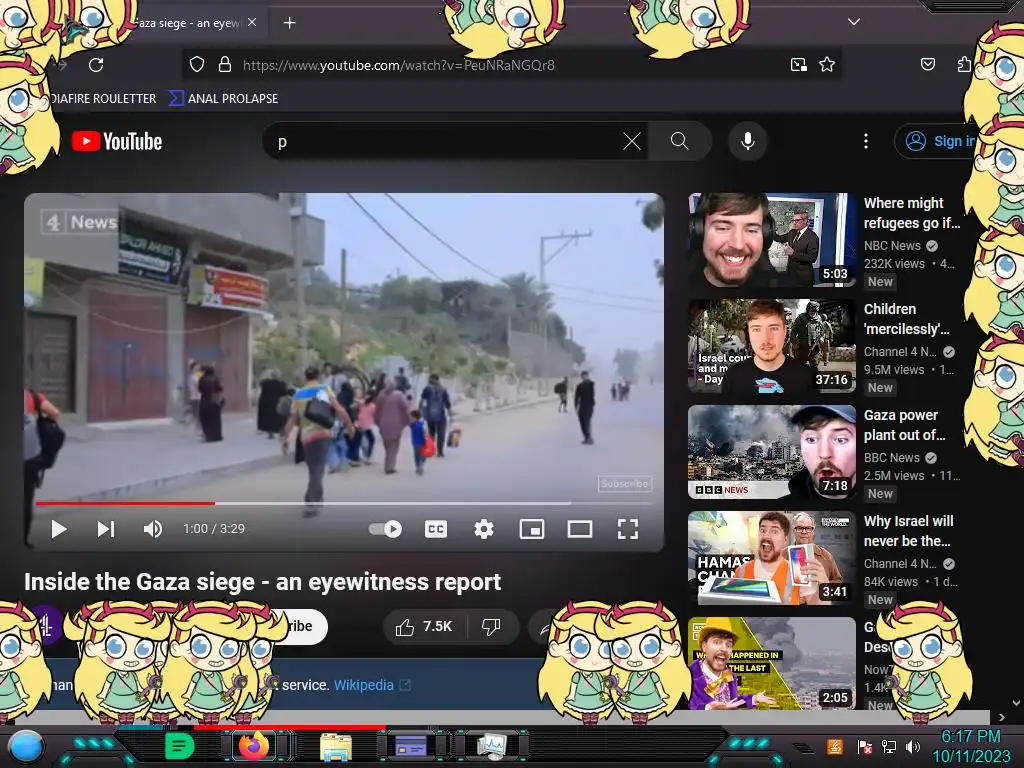Open DIAFIRE ROULETTER bookmark
Image resolution: width=1024 pixels, height=768 pixels.
pos(103,99)
